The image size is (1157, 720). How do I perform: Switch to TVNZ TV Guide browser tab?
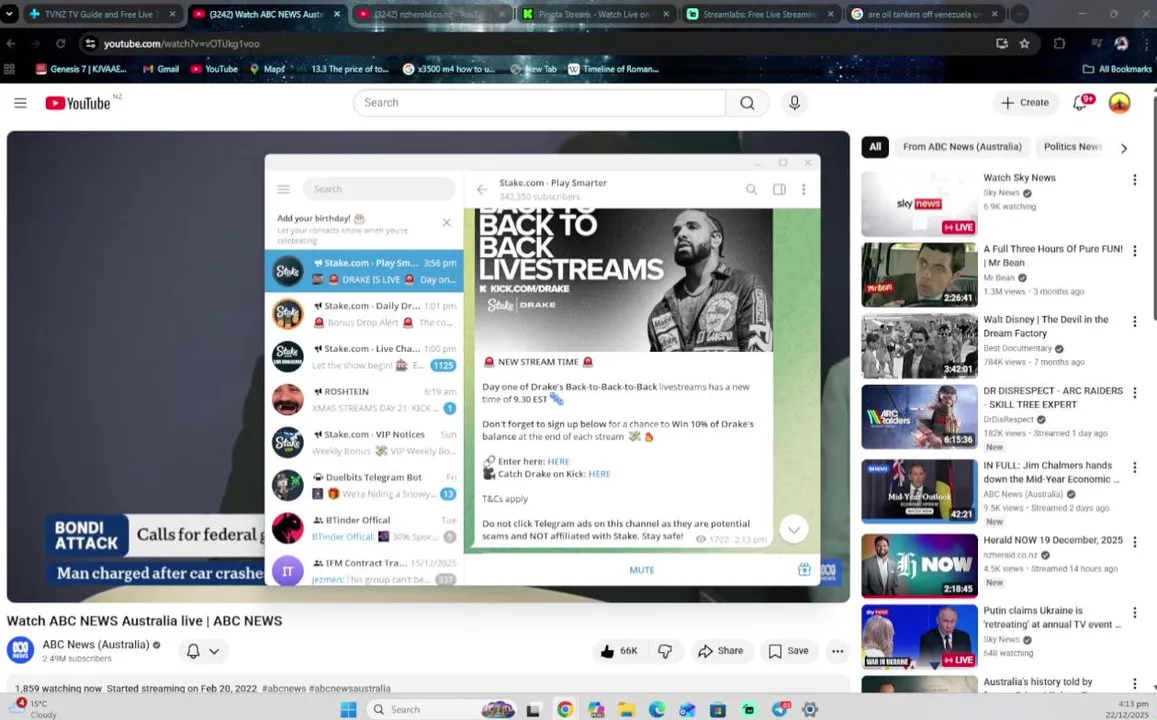[103, 14]
